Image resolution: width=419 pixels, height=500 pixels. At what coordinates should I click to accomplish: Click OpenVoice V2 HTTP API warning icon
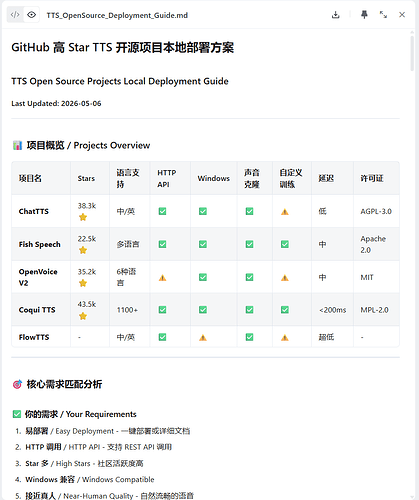[162, 278]
